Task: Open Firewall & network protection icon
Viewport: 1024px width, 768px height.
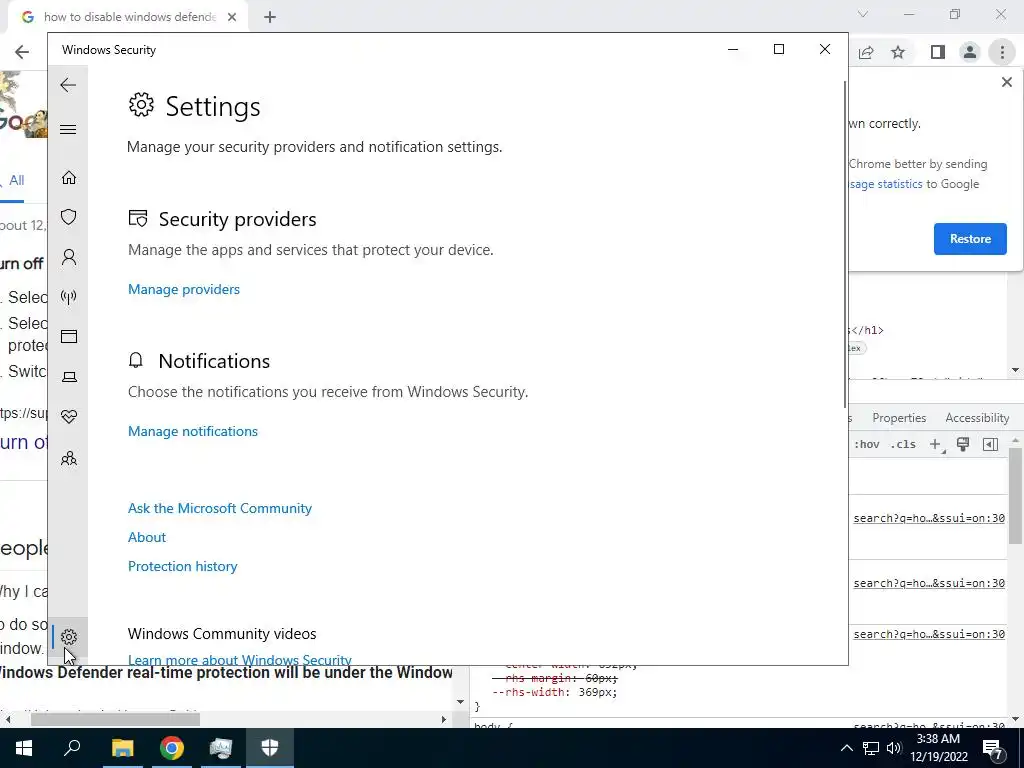Action: [69, 297]
